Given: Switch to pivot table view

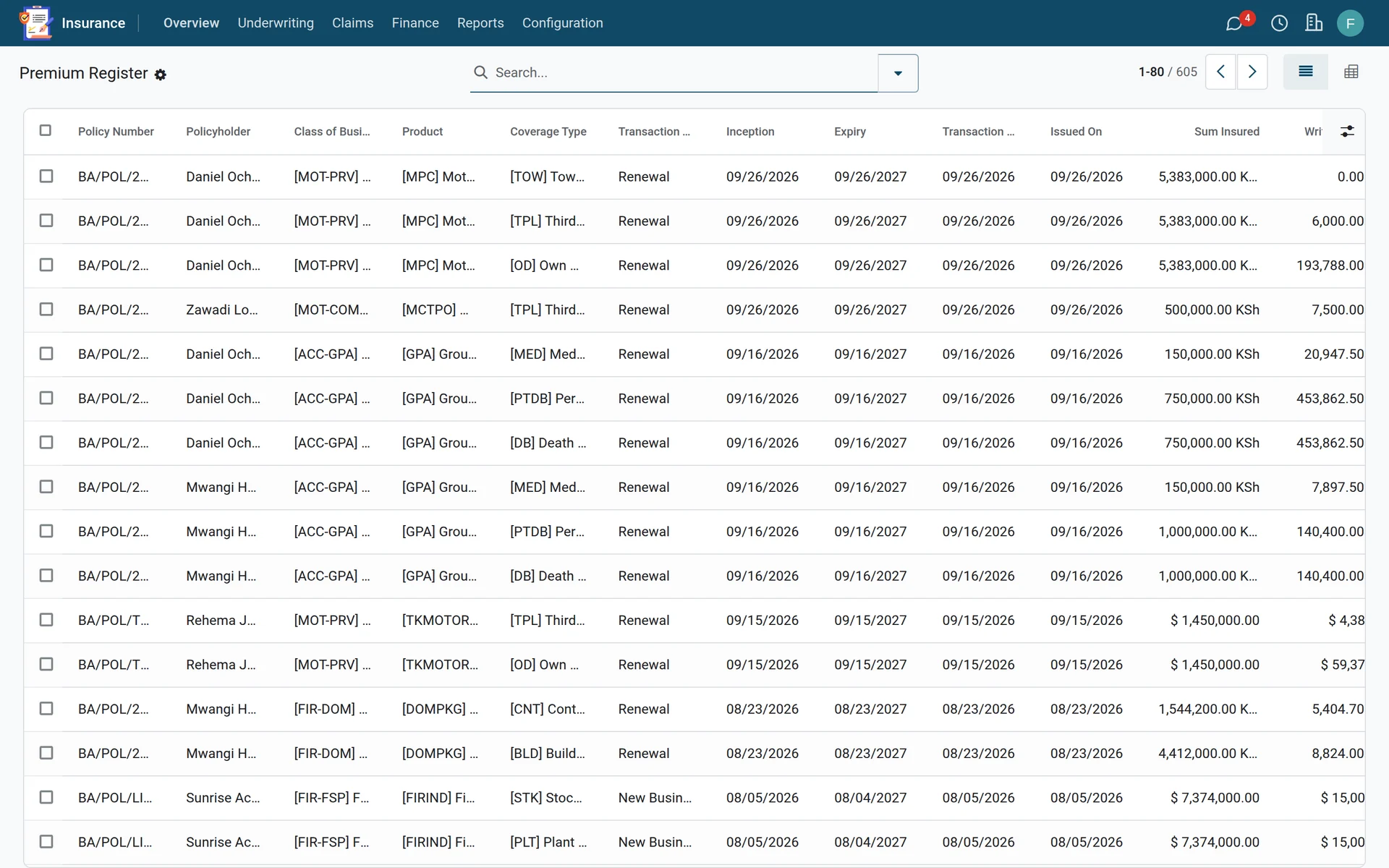Looking at the screenshot, I should pyautogui.click(x=1351, y=72).
